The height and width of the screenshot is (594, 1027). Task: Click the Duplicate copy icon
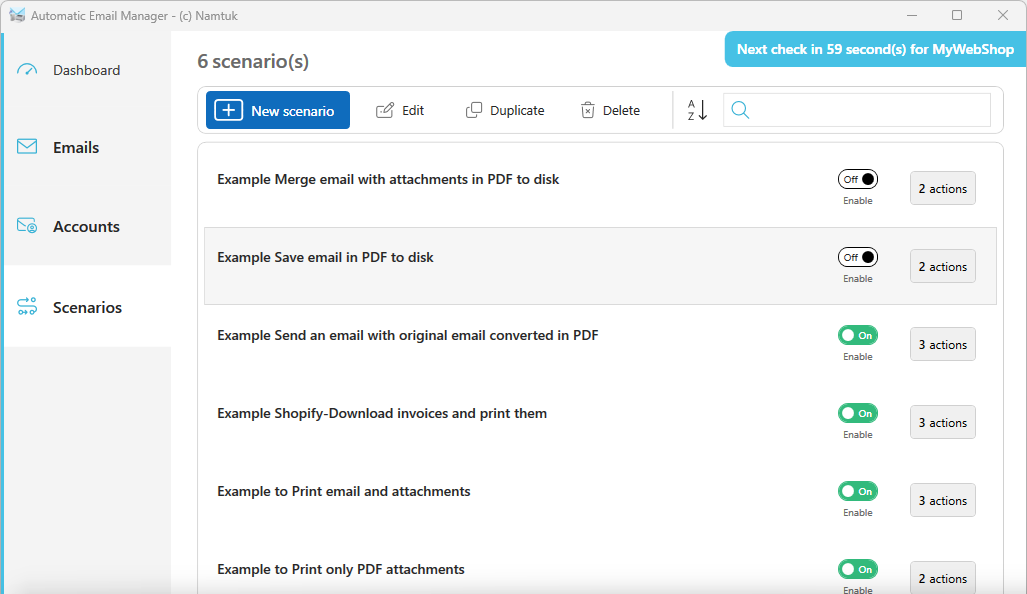pos(474,110)
